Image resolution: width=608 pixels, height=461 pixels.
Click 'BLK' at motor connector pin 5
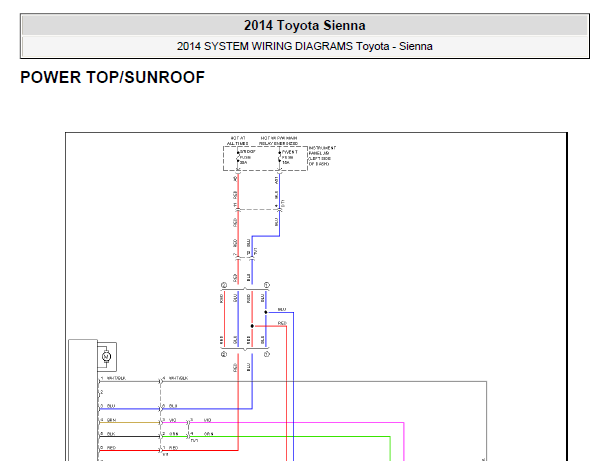[111, 434]
